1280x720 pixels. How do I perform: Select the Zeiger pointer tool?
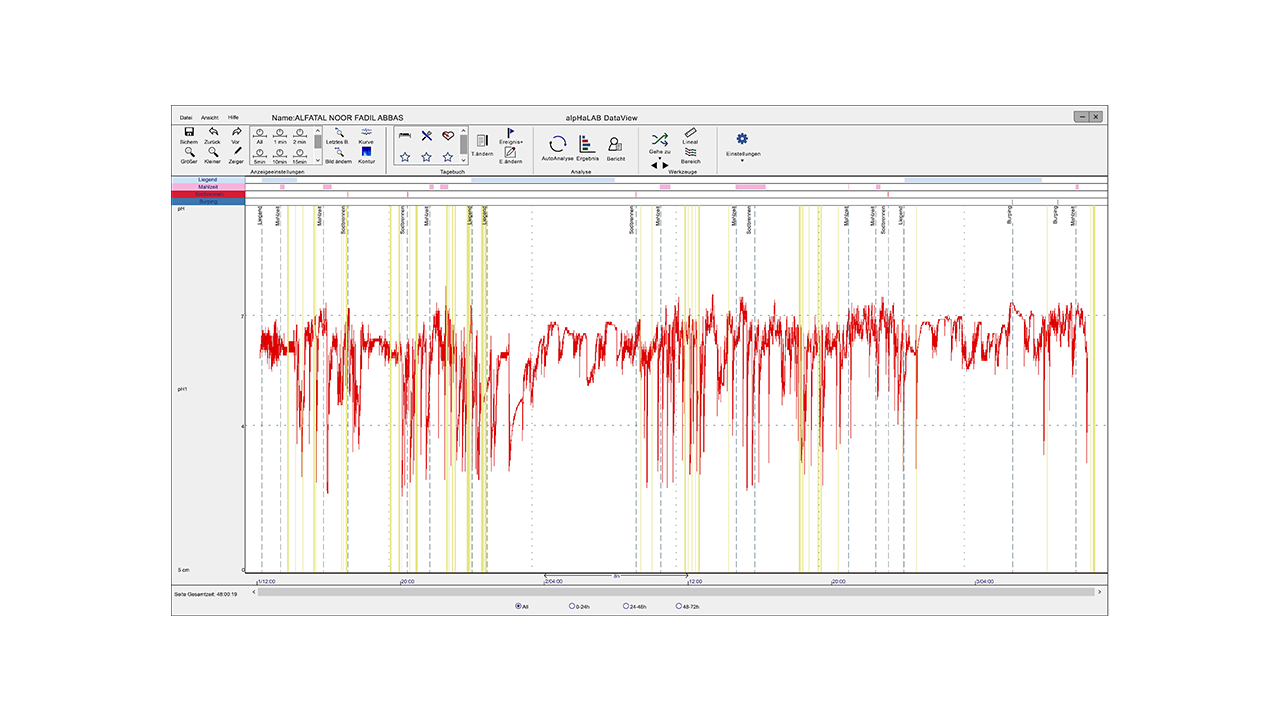pos(236,152)
